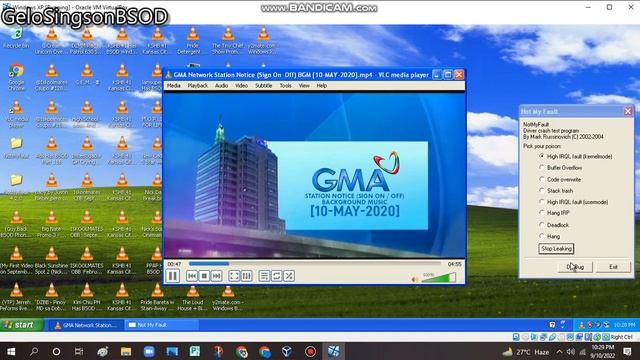Select the C.E.M. video file on desktop
The width and height of the screenshot is (640, 360).
point(87,75)
